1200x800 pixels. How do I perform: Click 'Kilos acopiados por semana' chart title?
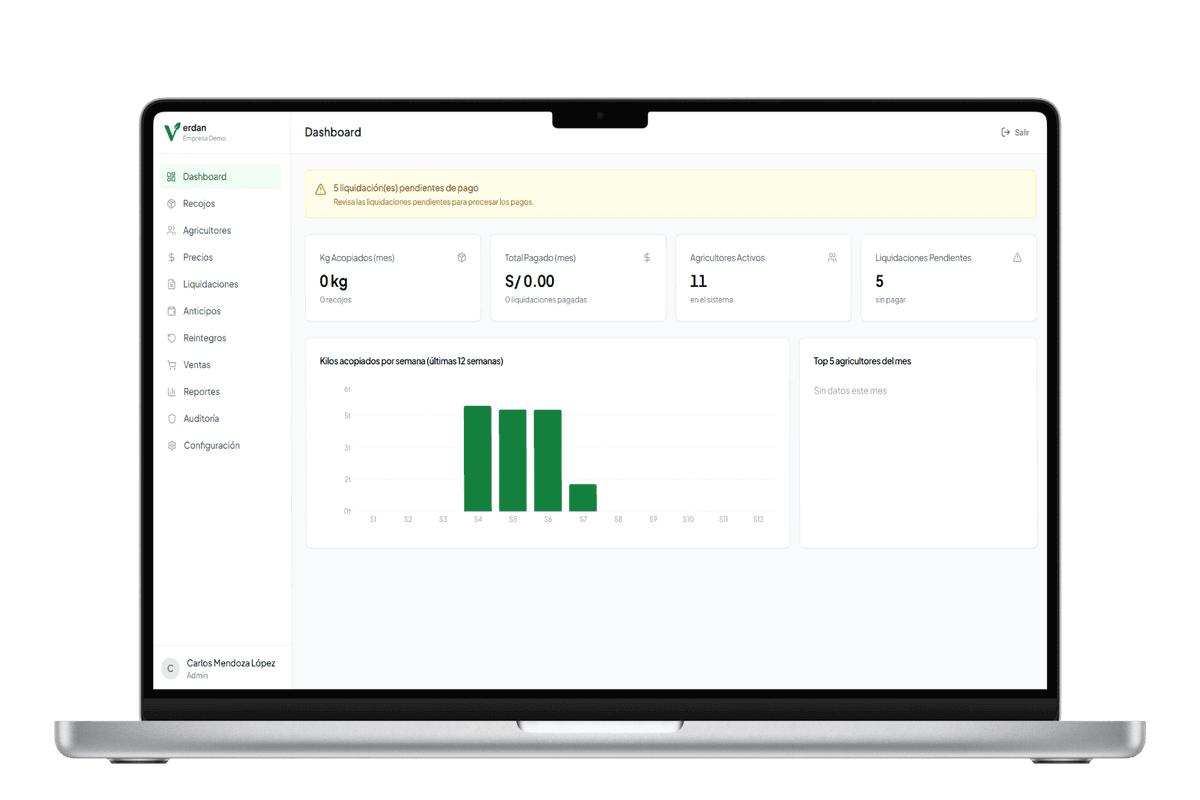coord(411,361)
